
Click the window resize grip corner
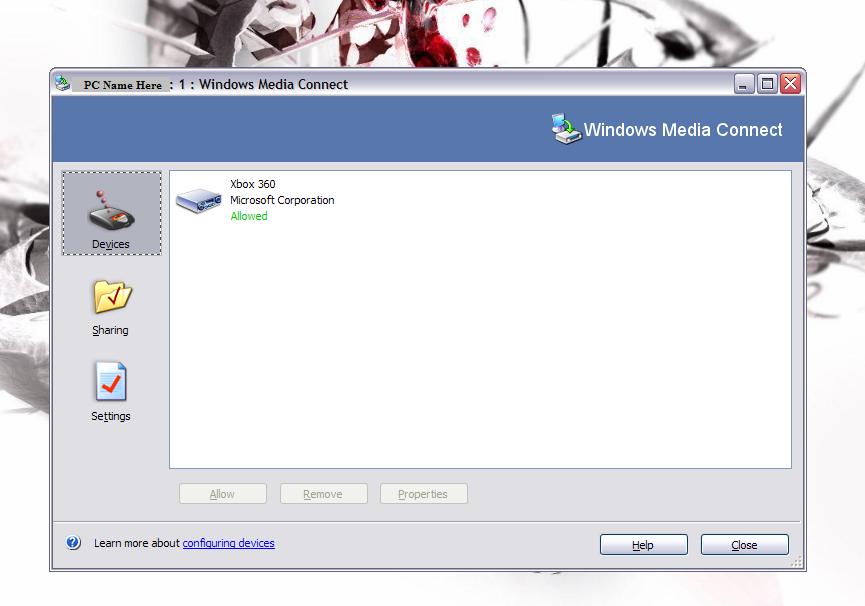[796, 562]
